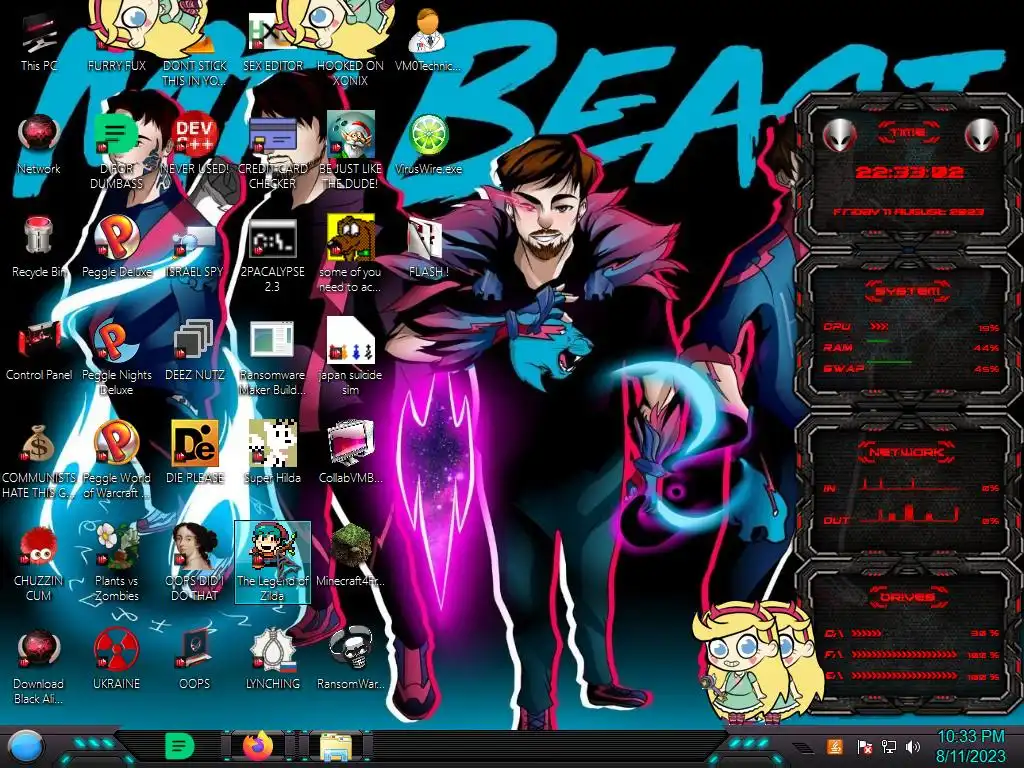The height and width of the screenshot is (768, 1024).
Task: Select The Legend of Zilda shortcut
Action: coord(272,563)
